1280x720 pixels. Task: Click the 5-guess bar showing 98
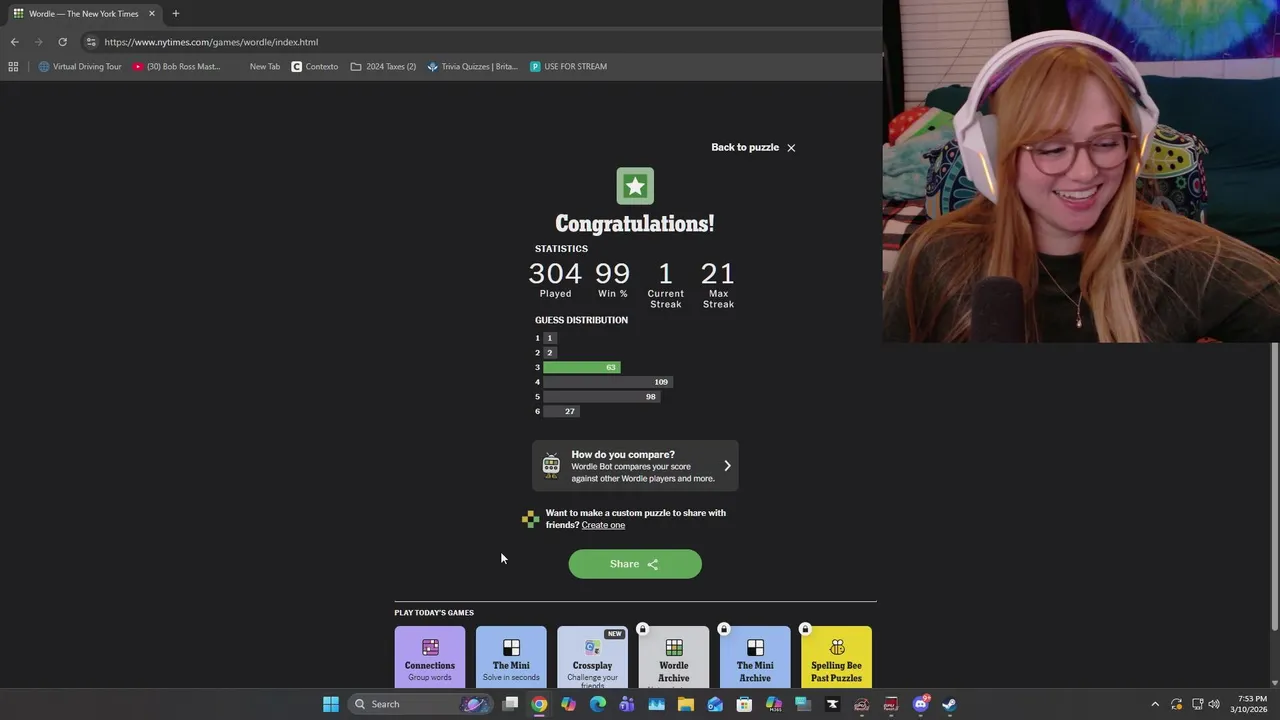point(602,397)
